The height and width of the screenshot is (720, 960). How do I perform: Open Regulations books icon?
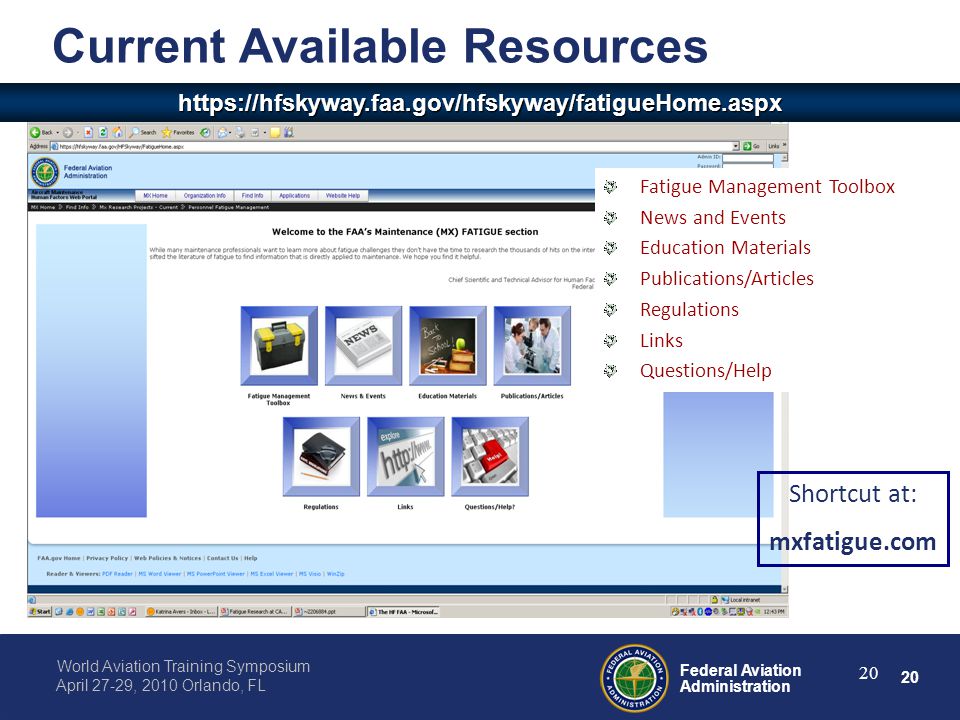coord(321,457)
